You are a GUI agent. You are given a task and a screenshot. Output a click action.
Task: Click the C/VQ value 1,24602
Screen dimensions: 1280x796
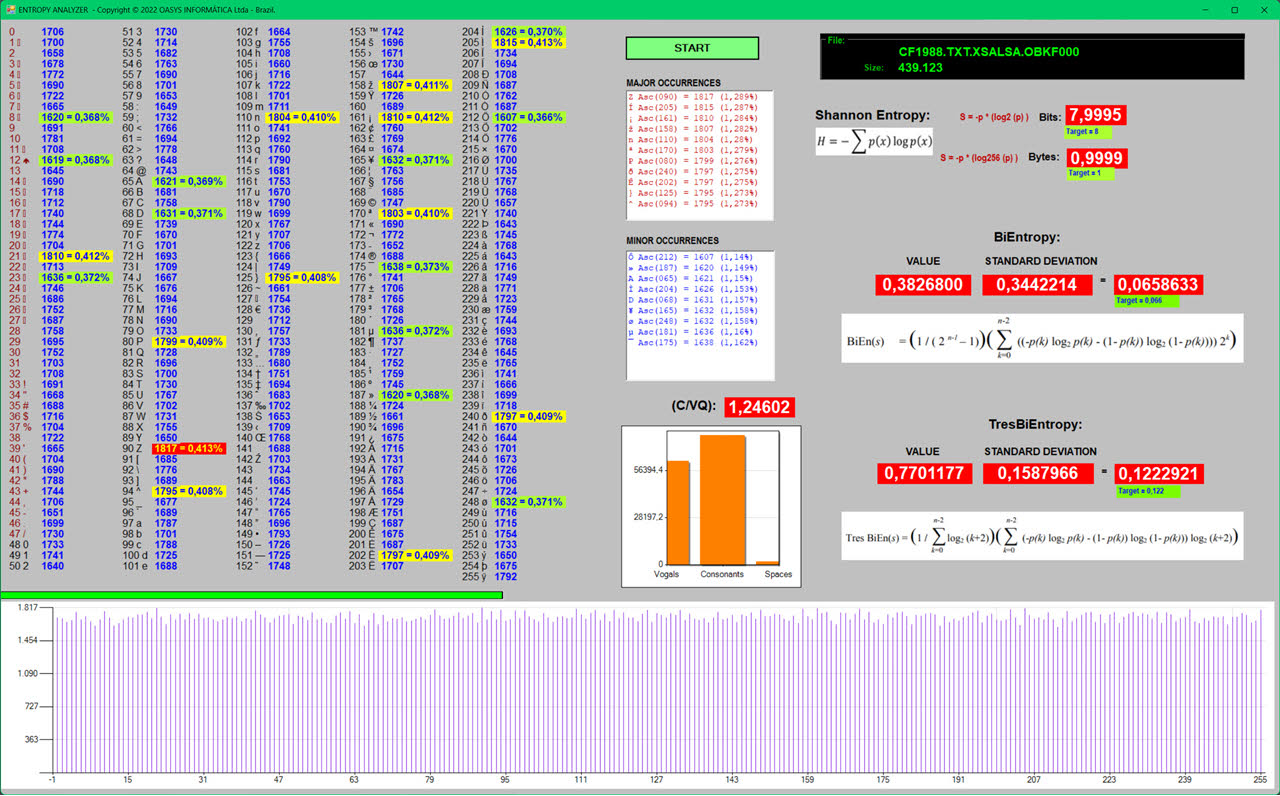pos(760,407)
